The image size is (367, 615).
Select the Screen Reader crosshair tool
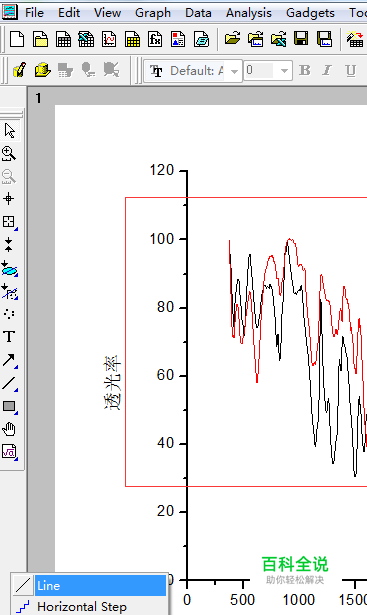click(x=9, y=199)
